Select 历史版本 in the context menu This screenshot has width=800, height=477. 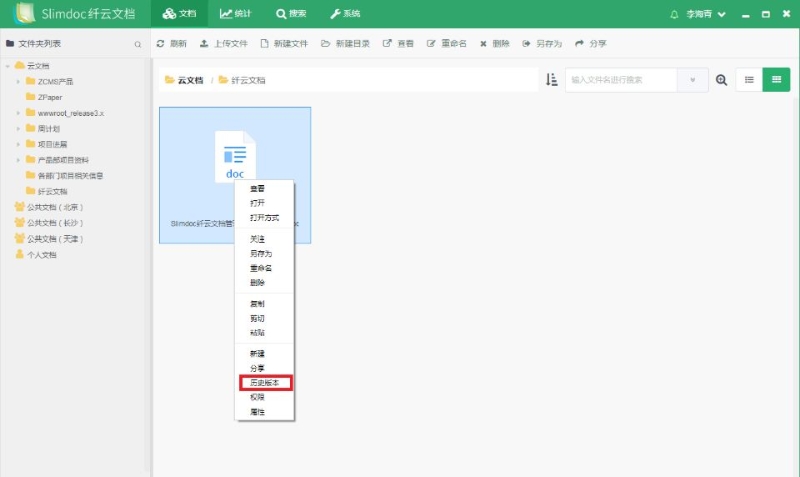pos(265,382)
